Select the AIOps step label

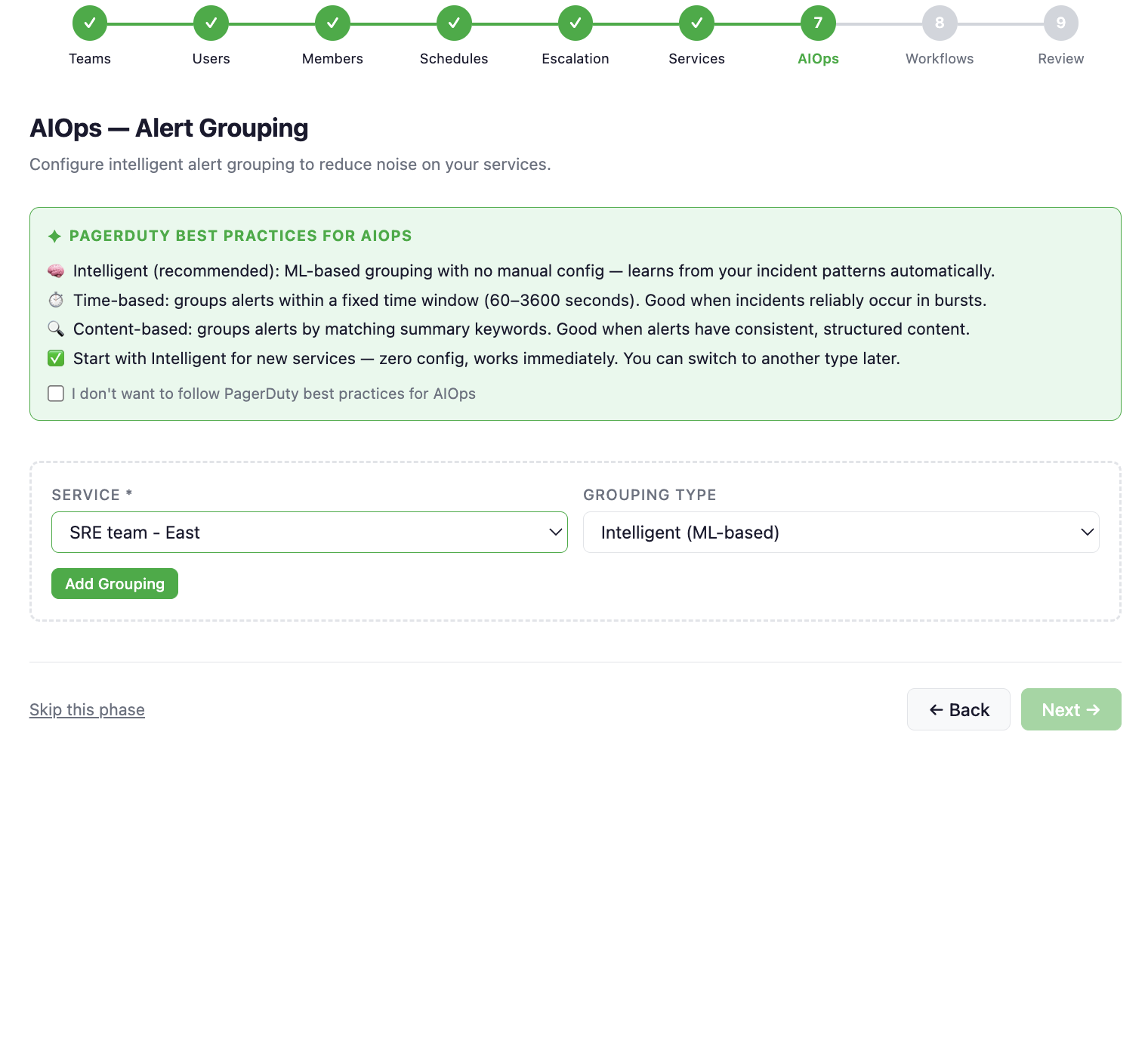click(818, 59)
